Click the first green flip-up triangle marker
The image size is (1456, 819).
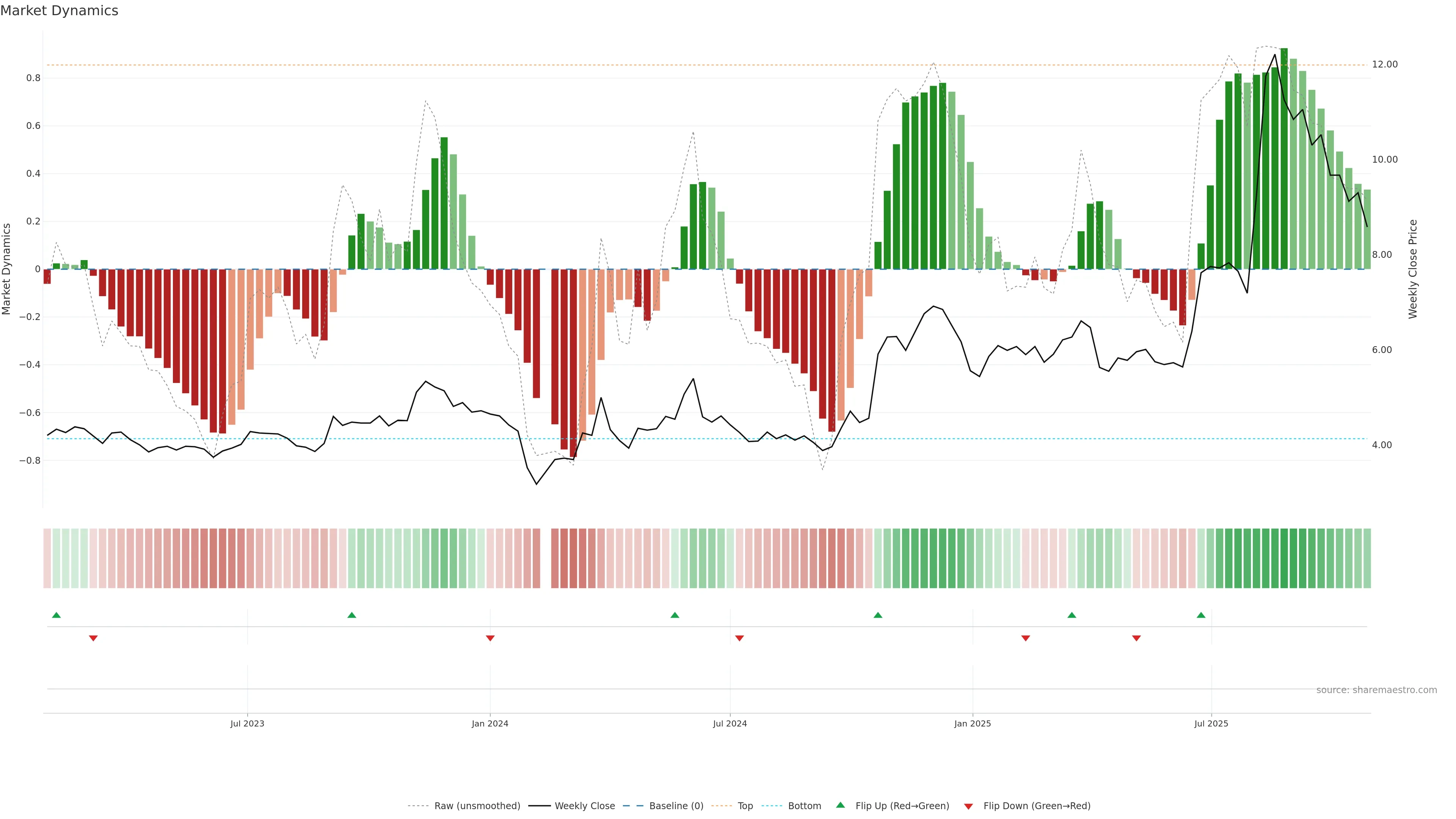click(56, 615)
